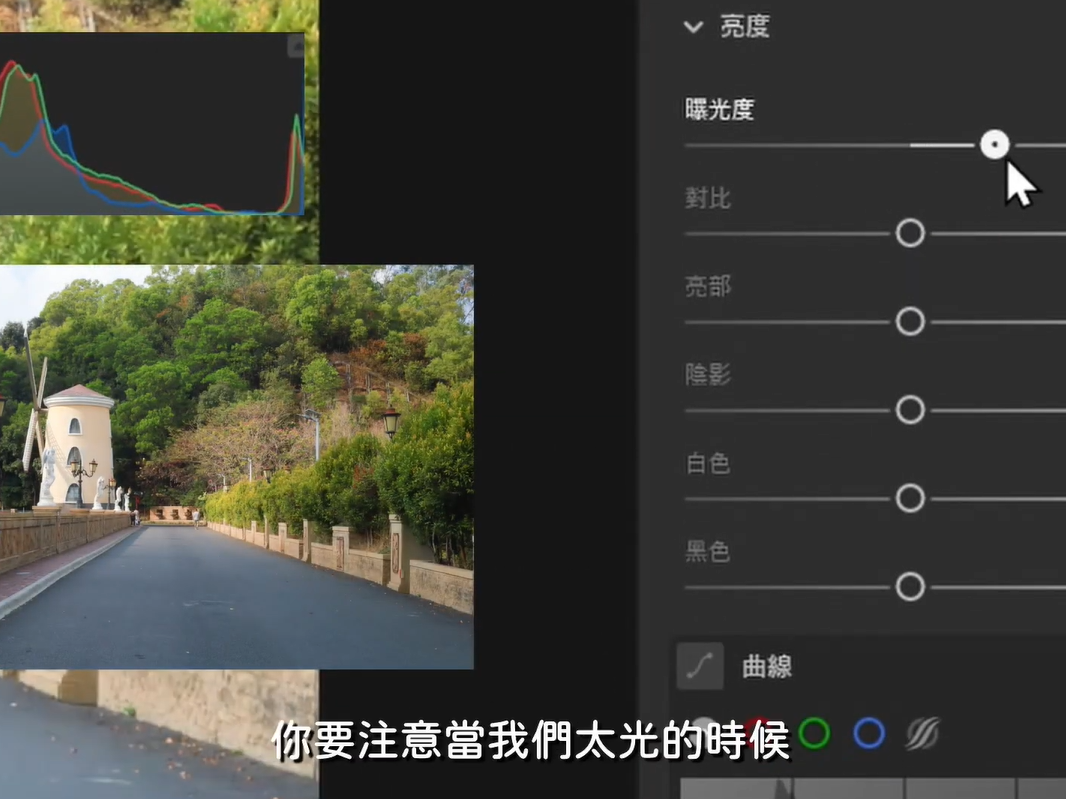1066x799 pixels.
Task: Click the curve tool icon beside 曲線
Action: [x=699, y=666]
